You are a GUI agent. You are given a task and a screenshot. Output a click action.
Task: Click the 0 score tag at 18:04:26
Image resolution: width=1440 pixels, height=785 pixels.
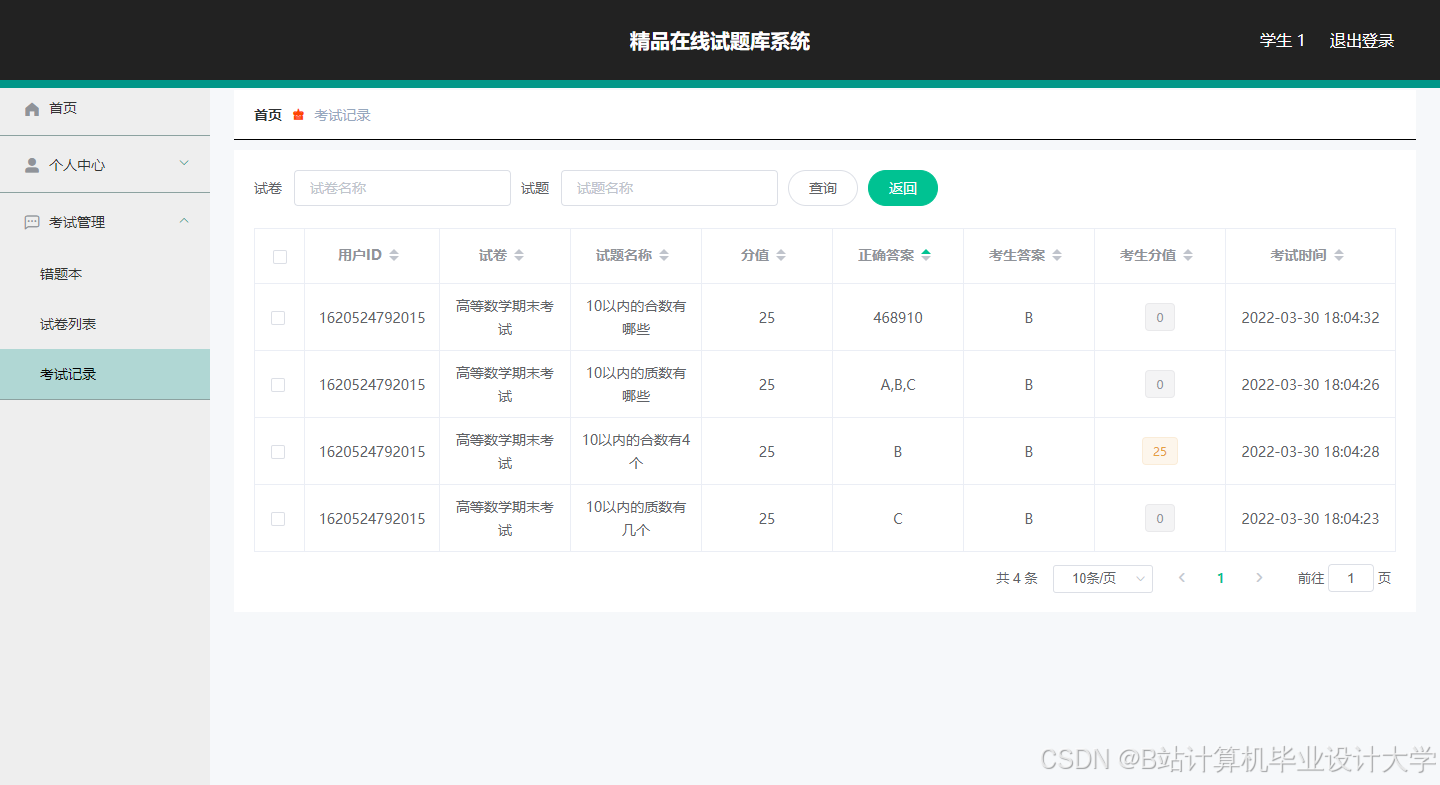click(1160, 385)
